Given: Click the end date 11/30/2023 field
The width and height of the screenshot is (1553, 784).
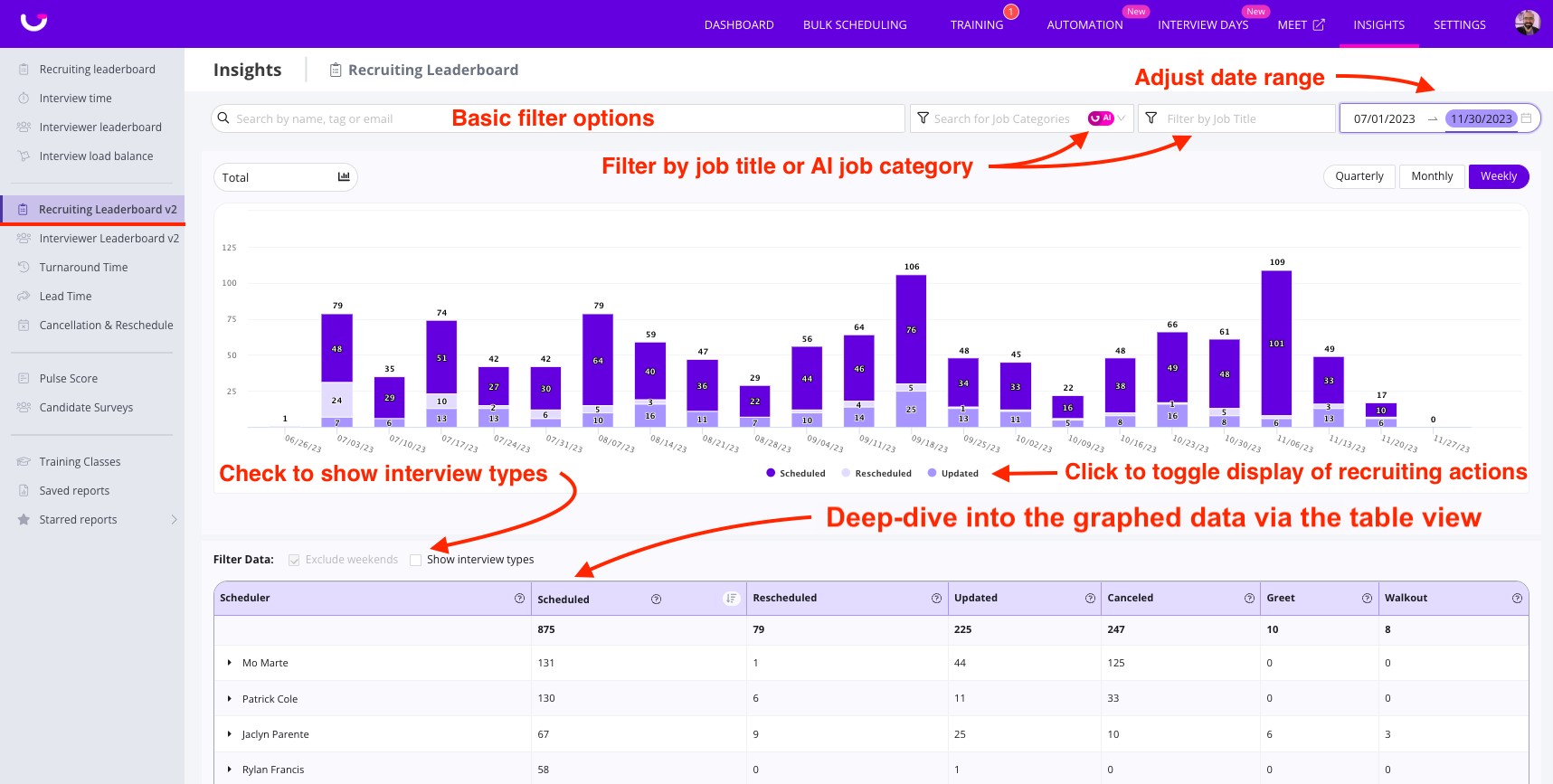Looking at the screenshot, I should pos(1481,118).
